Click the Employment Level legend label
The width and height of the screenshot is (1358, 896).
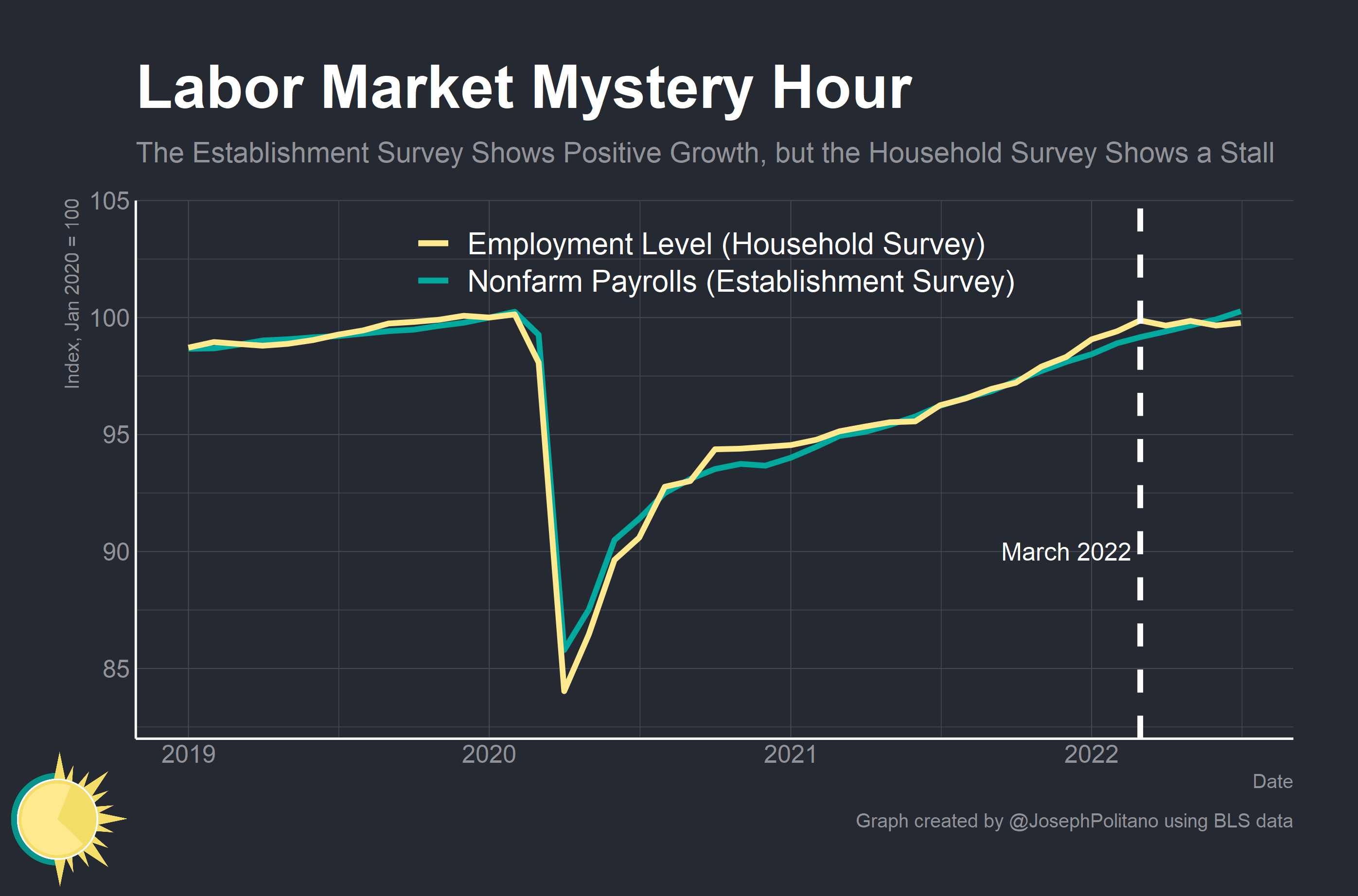point(725,244)
